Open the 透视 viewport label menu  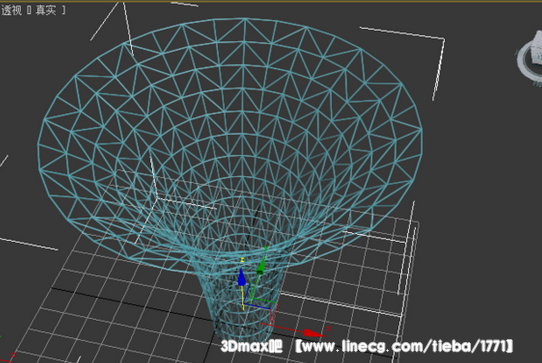pyautogui.click(x=12, y=10)
